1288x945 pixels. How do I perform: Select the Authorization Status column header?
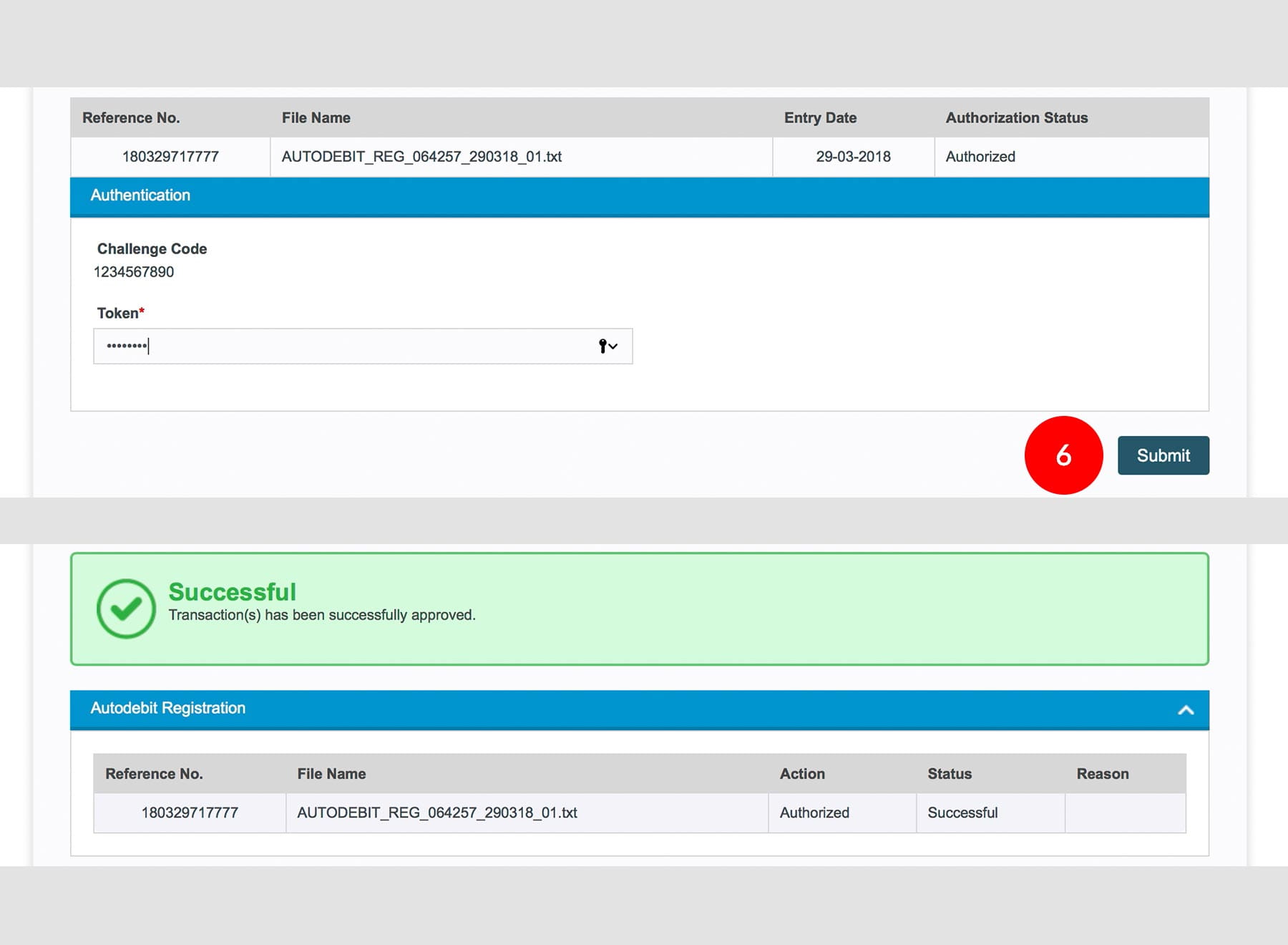1016,118
